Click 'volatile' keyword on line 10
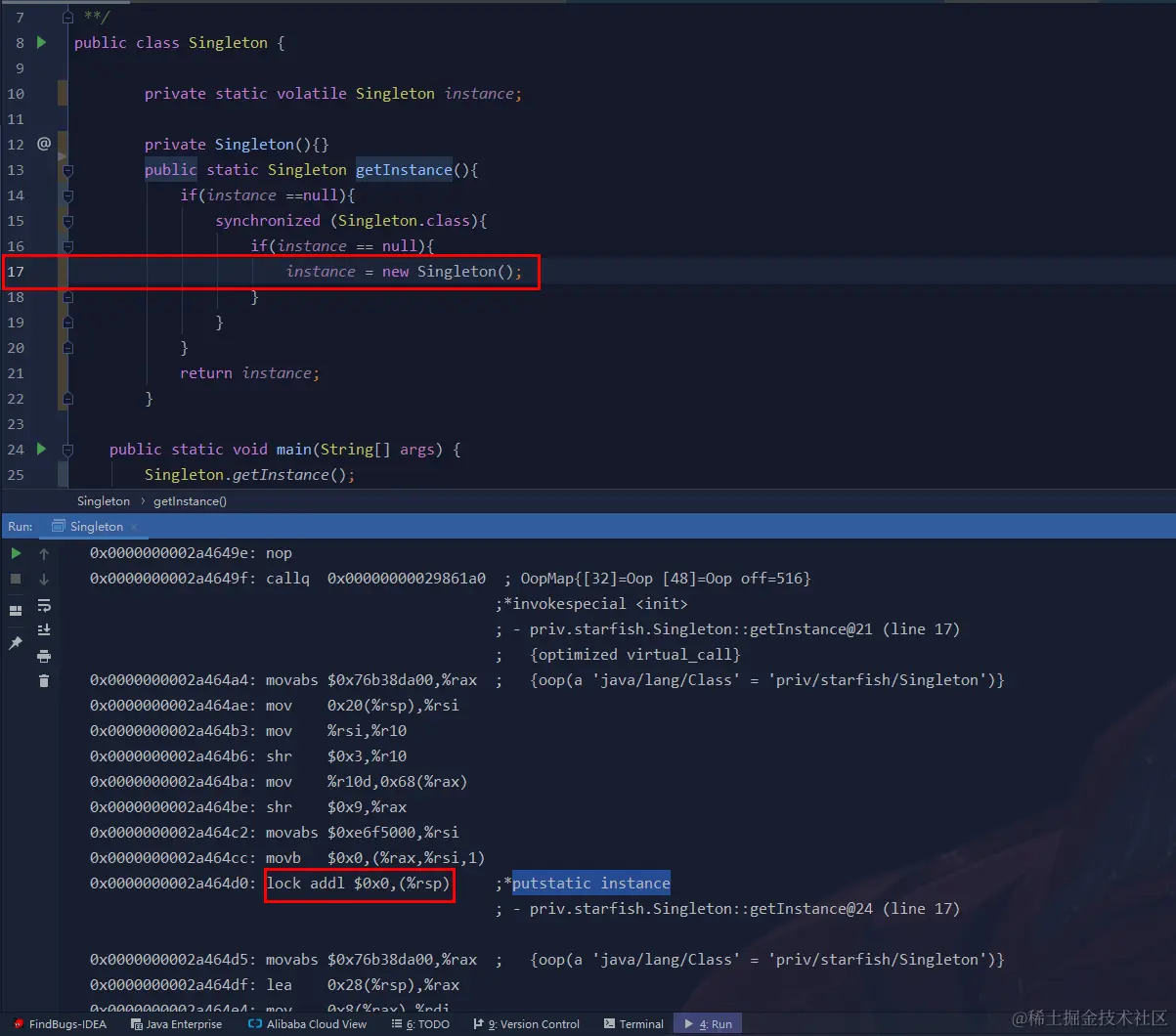This screenshot has height=1036, width=1176. 312,94
